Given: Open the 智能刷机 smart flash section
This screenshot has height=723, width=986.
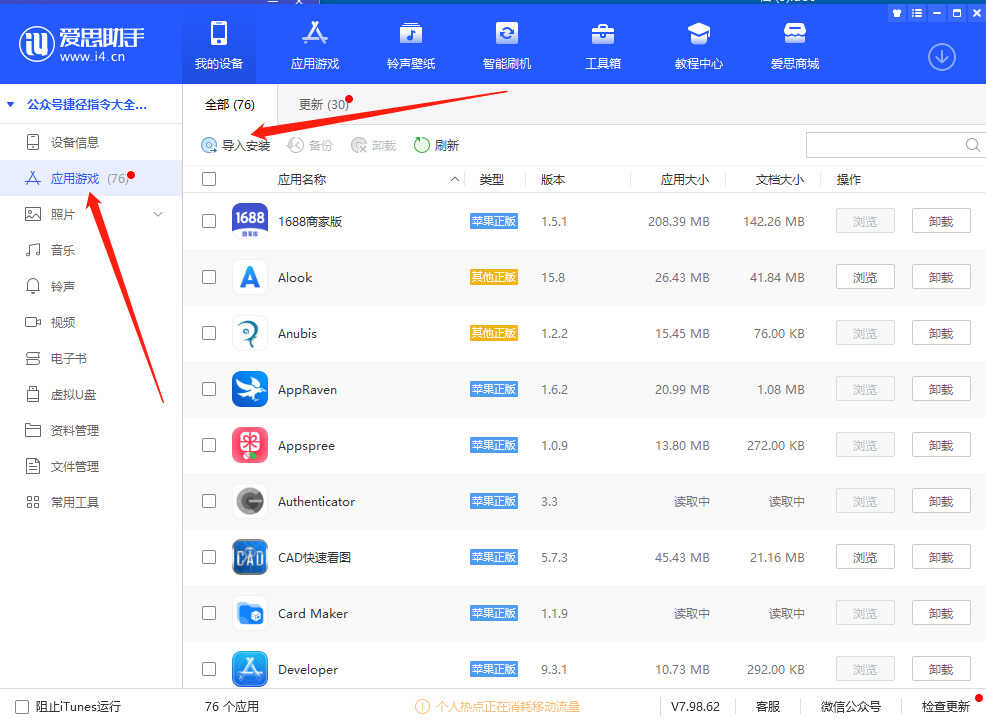Looking at the screenshot, I should tap(507, 44).
